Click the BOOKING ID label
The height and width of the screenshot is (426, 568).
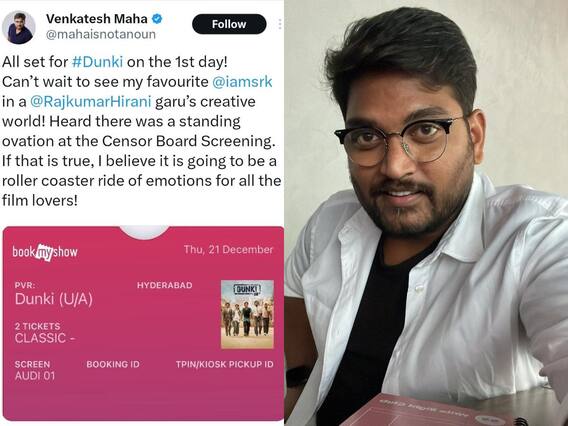[113, 364]
